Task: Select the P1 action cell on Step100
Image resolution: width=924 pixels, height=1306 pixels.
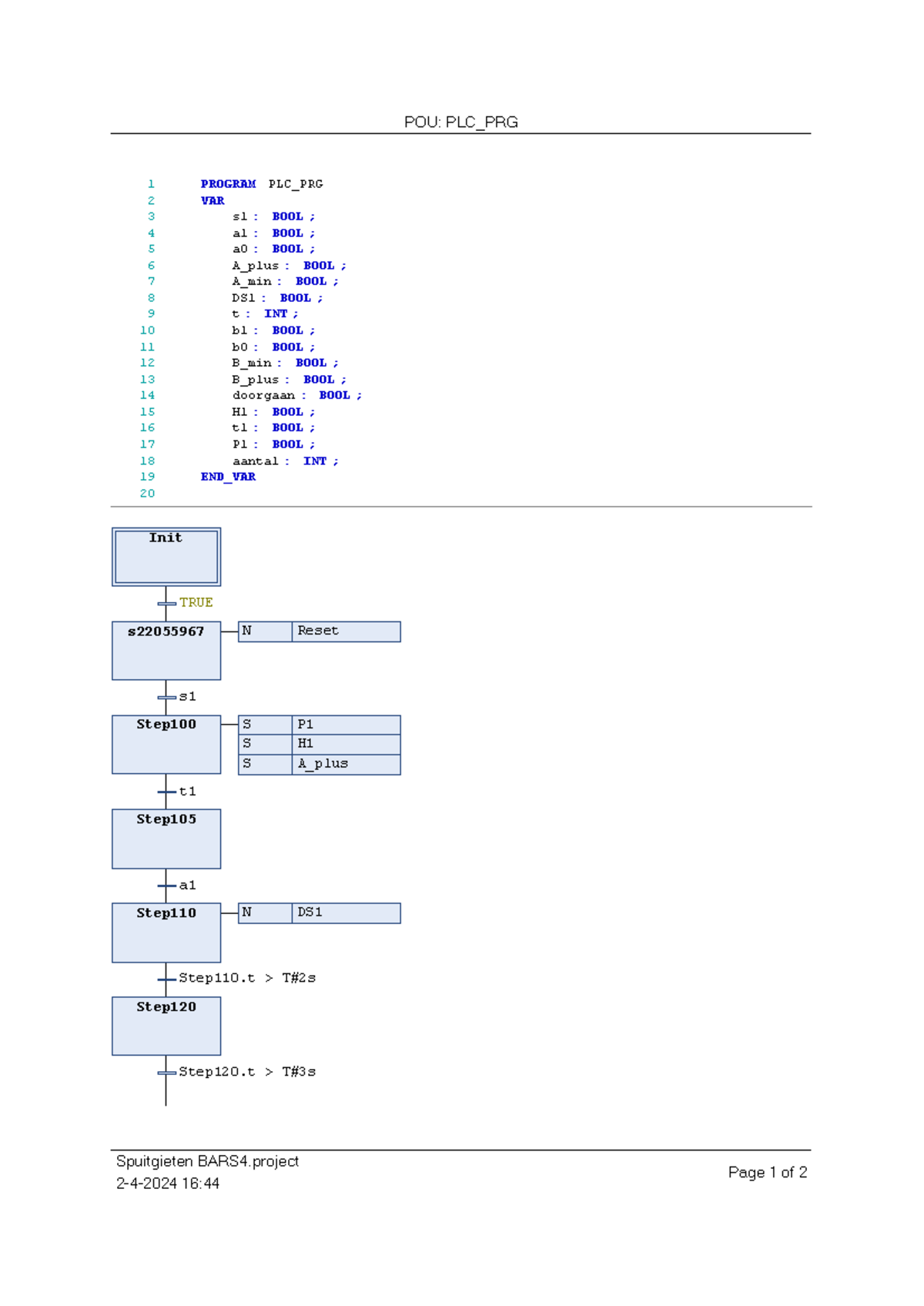Action: point(346,725)
